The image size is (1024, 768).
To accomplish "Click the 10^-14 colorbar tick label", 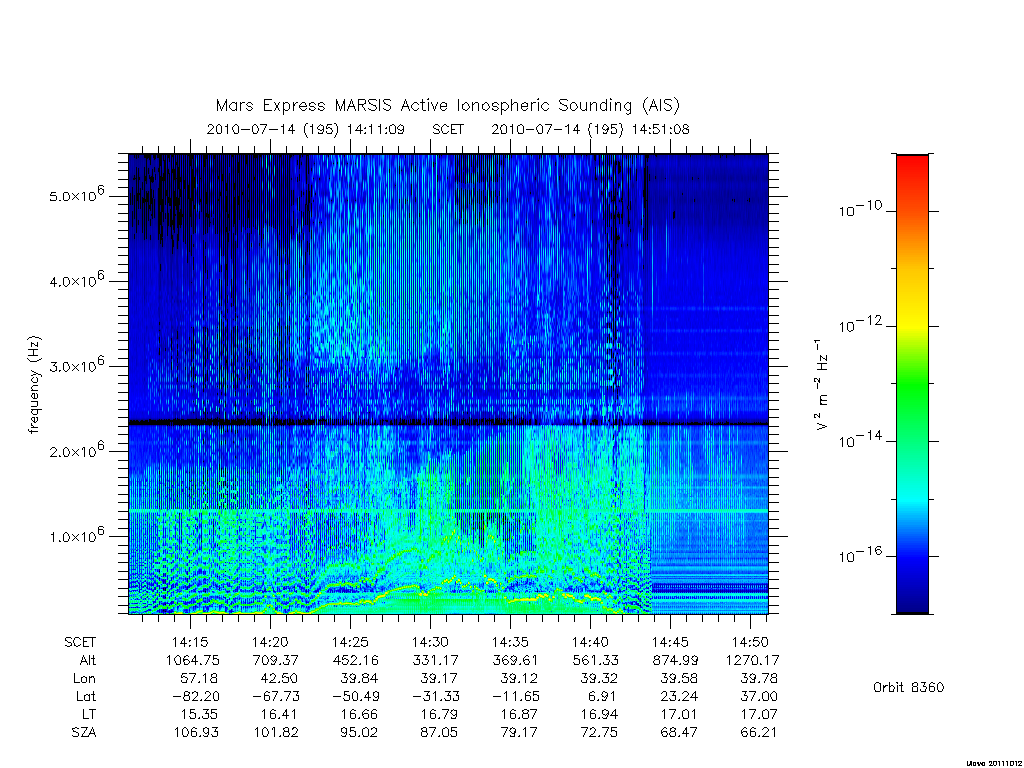I will click(x=860, y=440).
